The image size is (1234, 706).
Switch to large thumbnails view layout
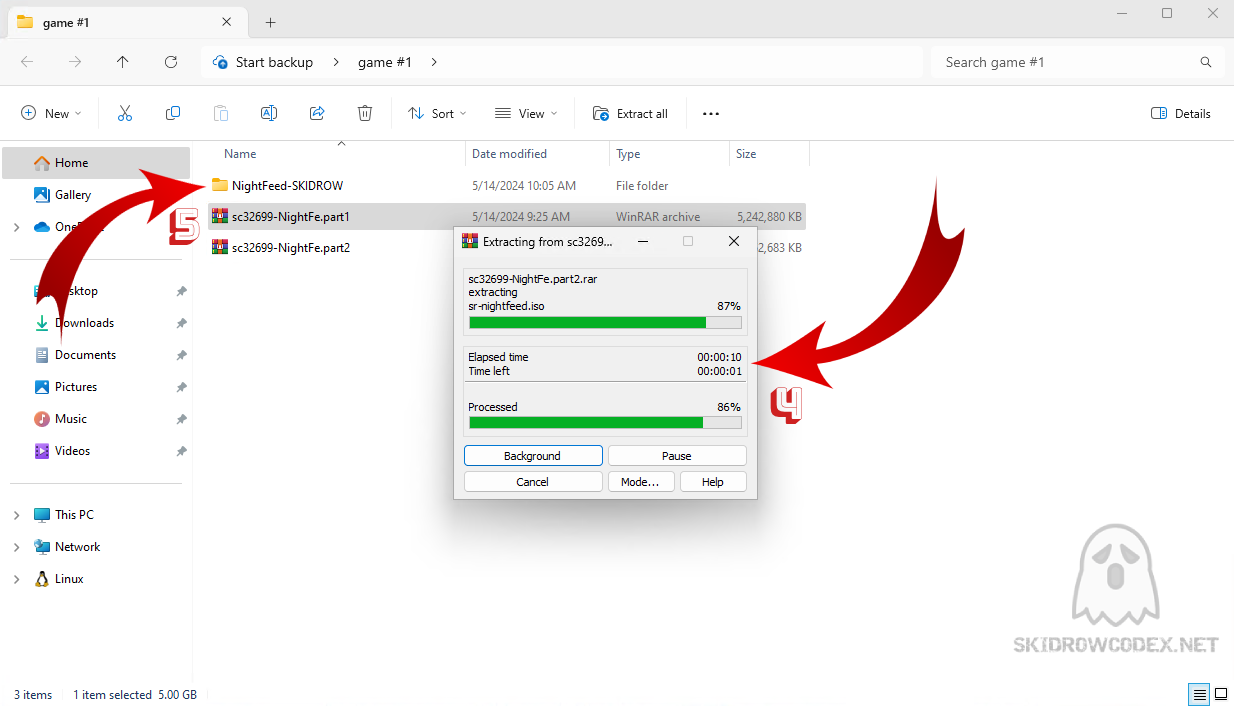pos(1221,694)
